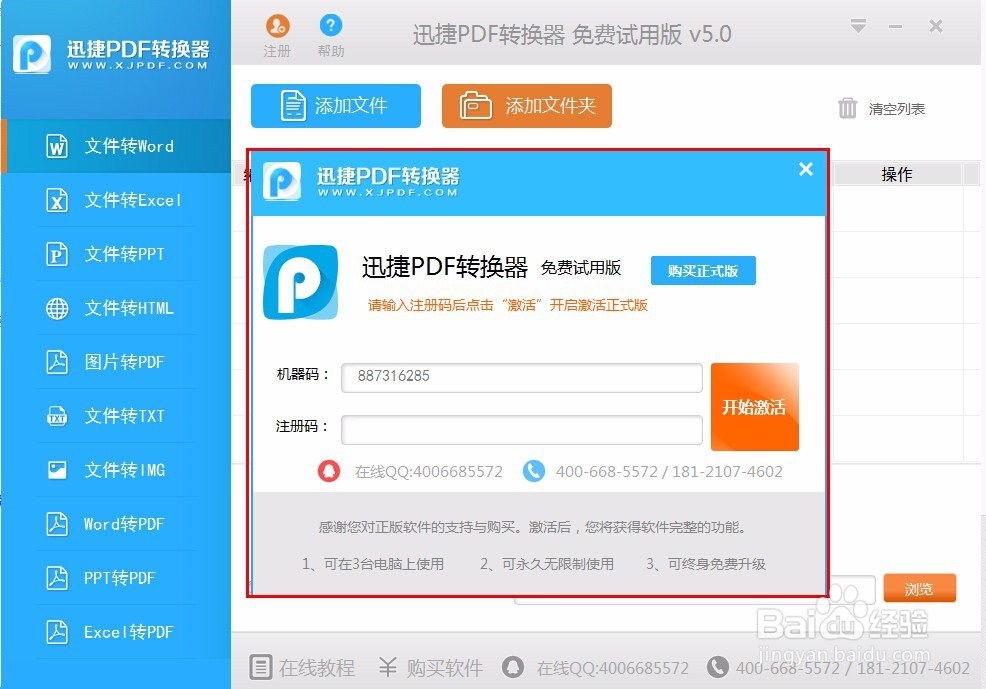Click the 图片转PDF sidebar PDF icon
The image size is (986, 689).
coord(57,362)
